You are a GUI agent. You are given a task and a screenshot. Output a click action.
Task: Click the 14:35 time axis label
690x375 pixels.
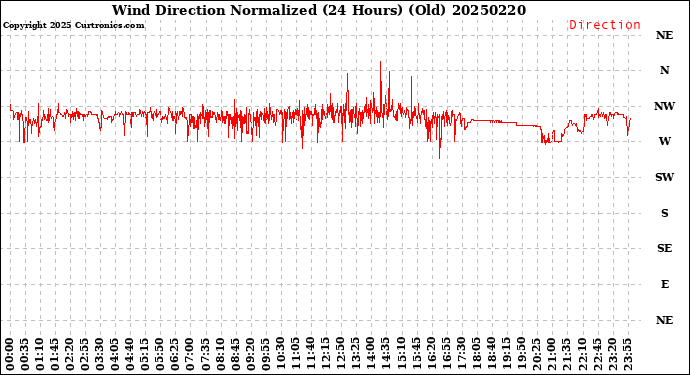(385, 355)
